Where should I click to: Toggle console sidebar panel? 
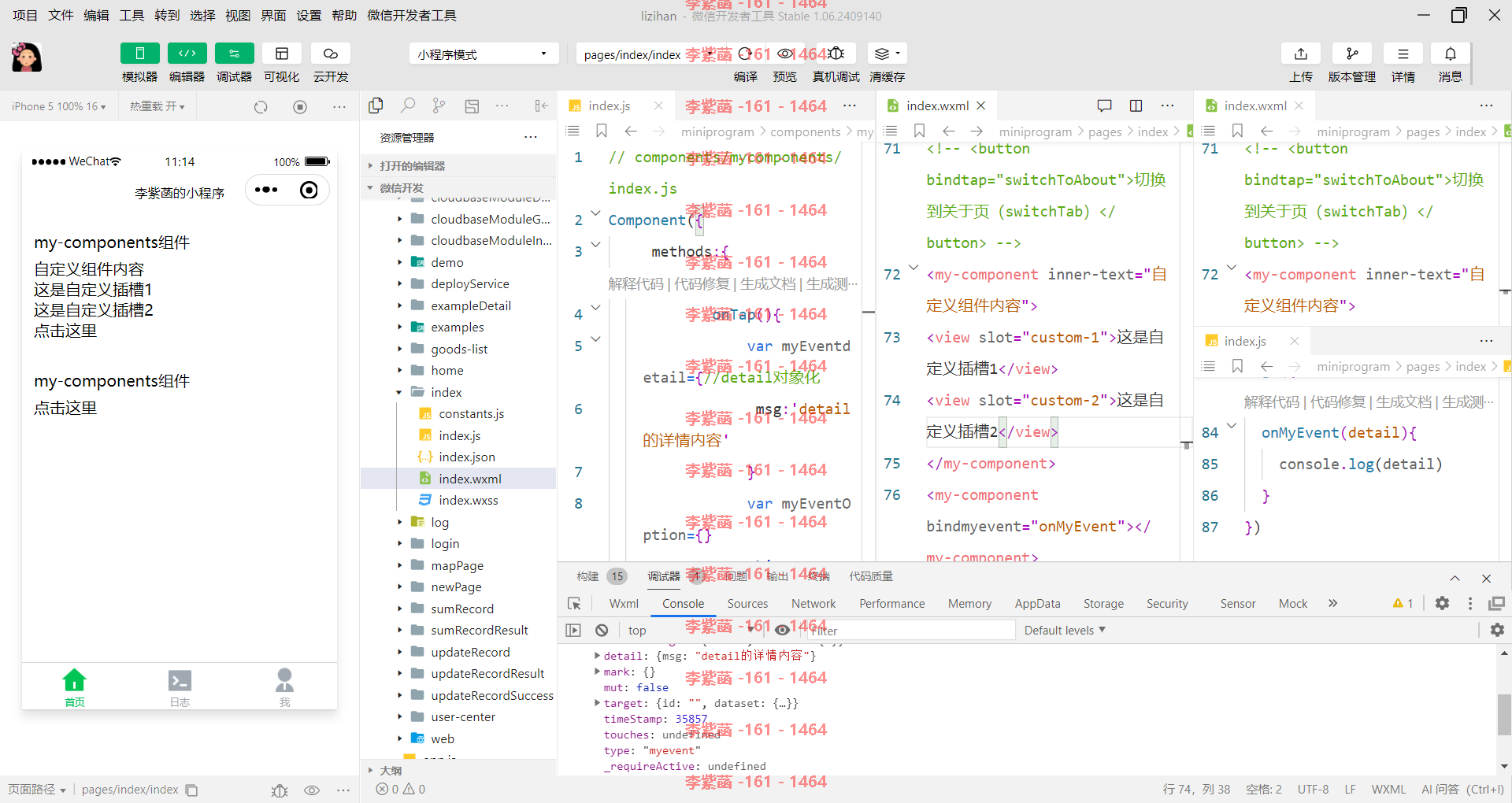point(573,630)
